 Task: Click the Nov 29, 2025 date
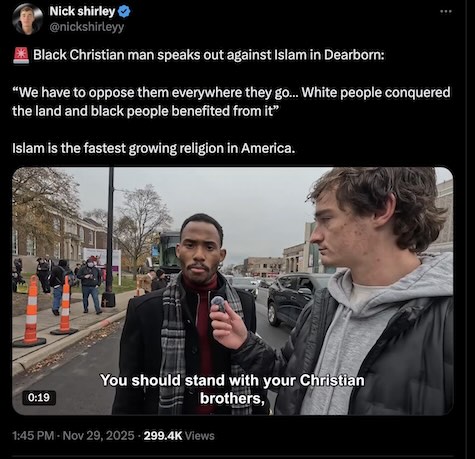(98, 436)
